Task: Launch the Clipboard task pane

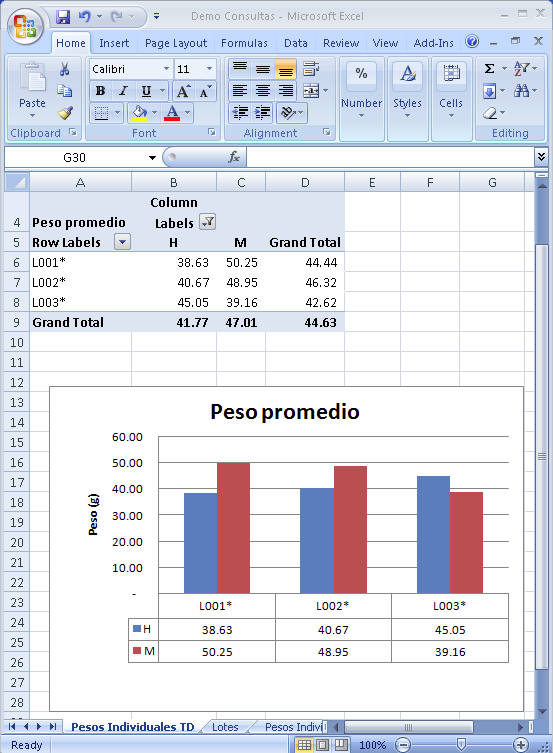Action: 72,132
